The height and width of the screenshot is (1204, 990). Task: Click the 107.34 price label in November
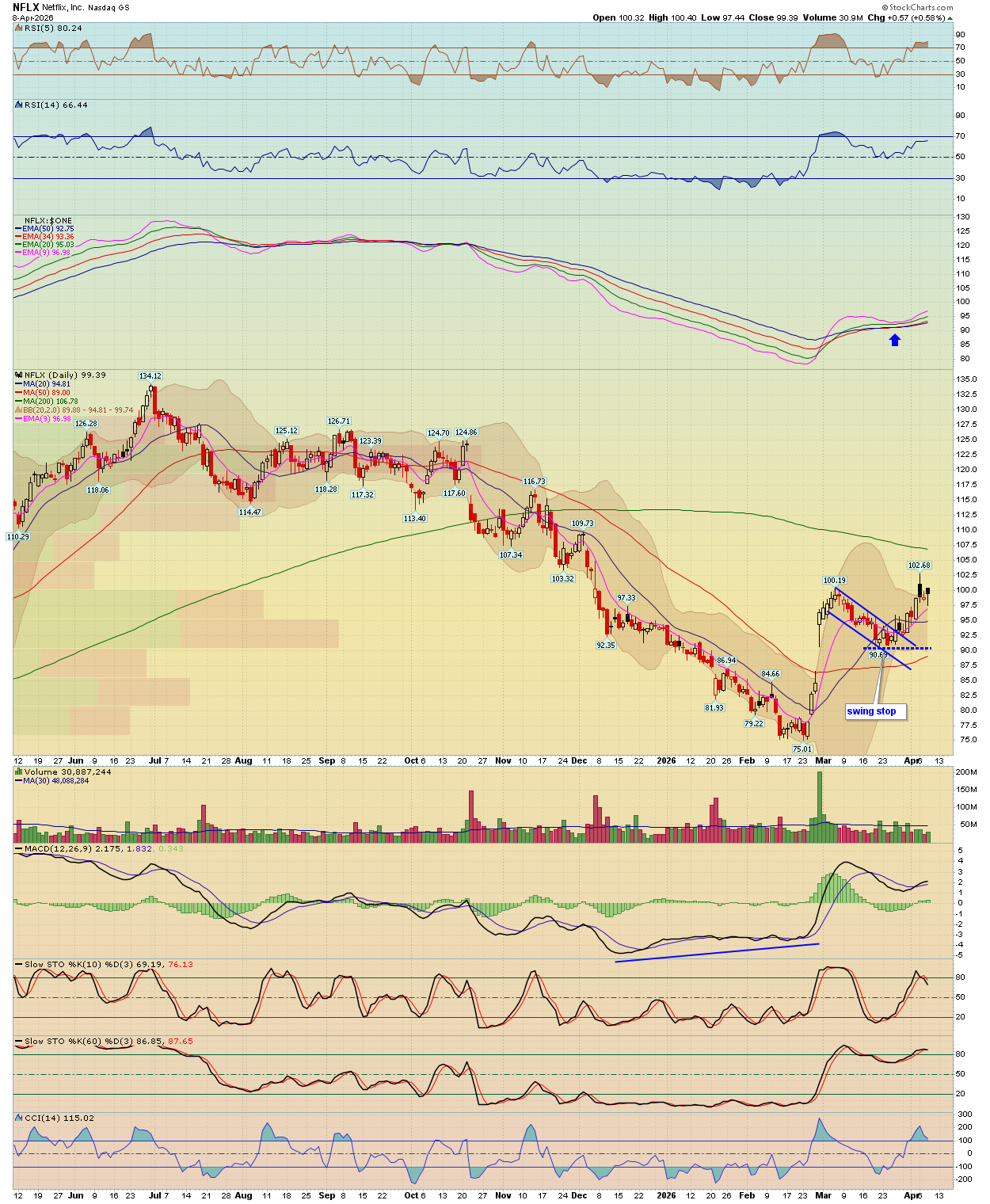point(511,554)
